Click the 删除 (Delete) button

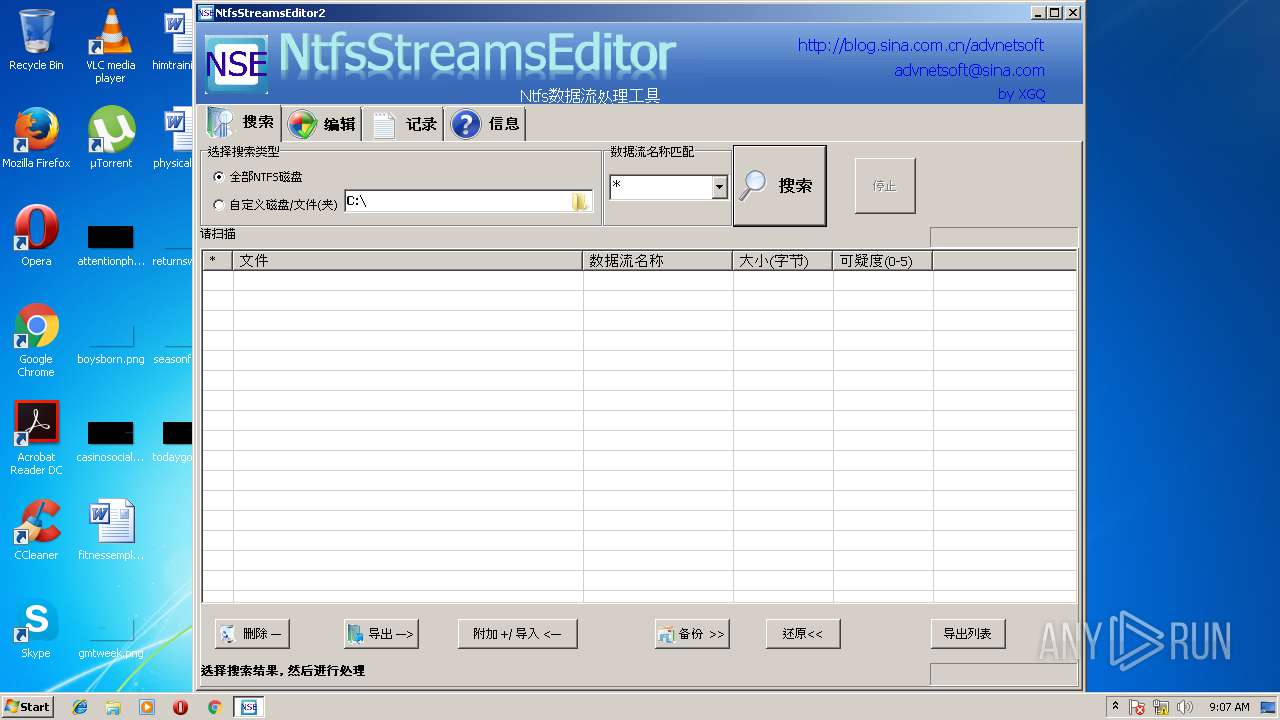pos(252,634)
